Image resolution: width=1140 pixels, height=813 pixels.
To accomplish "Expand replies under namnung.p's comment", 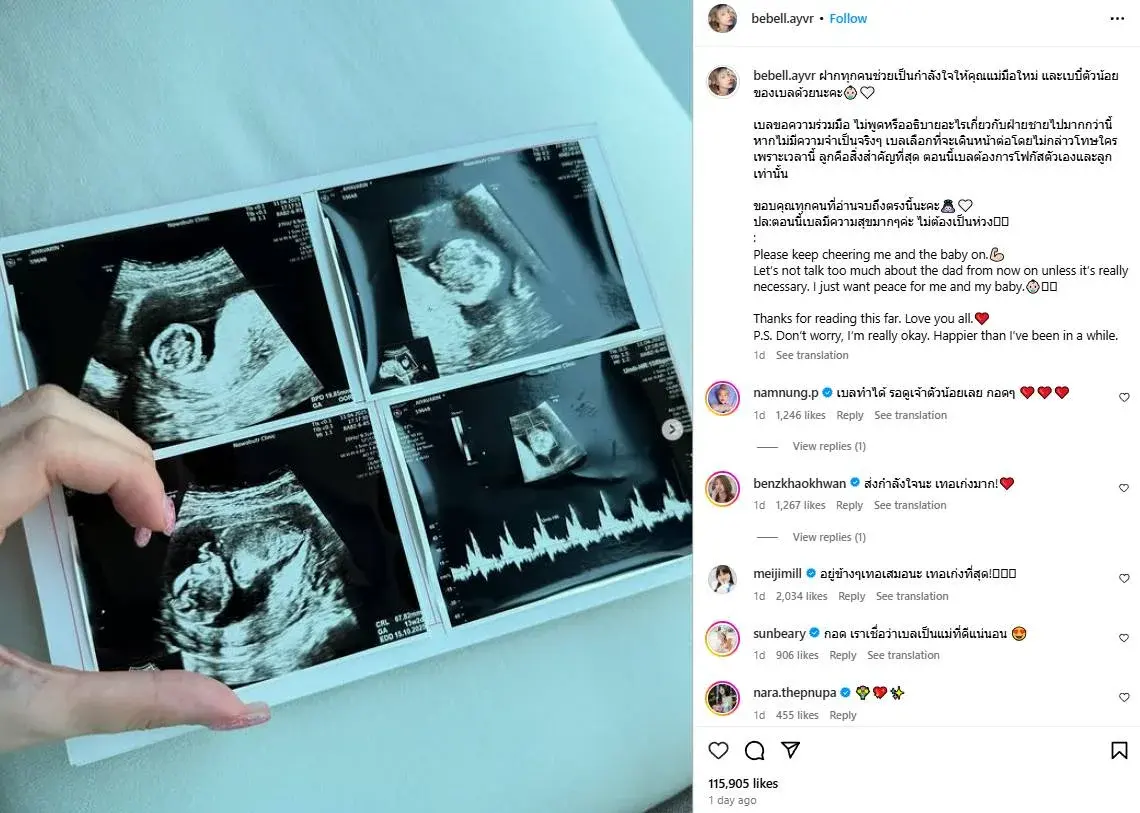I will pos(829,446).
